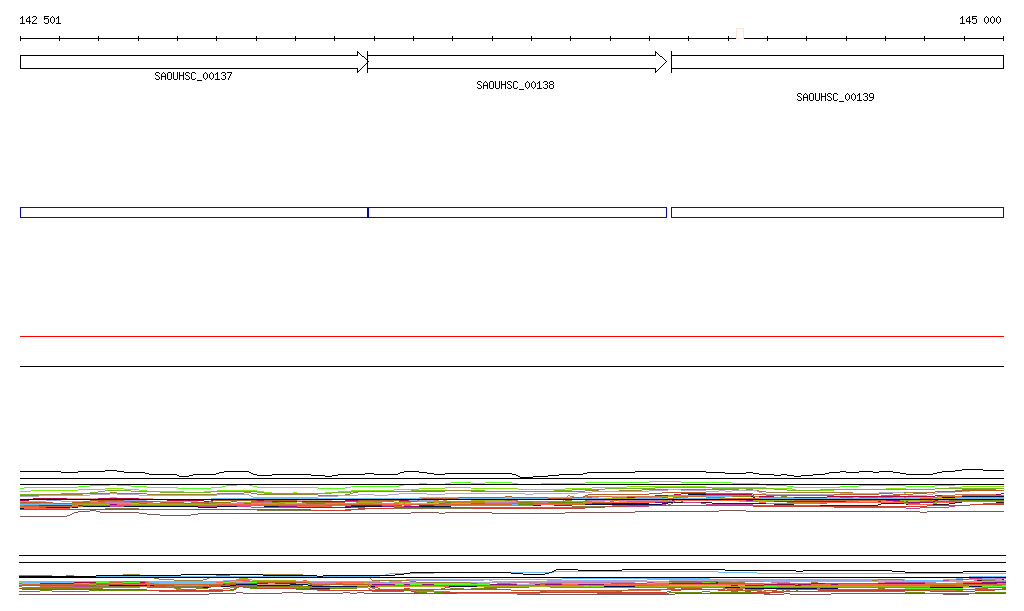Select the SAOUHSC_00139 label text

(x=835, y=98)
